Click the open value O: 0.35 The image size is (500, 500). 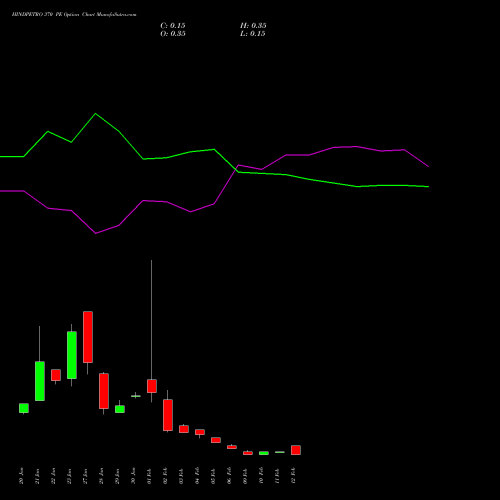[x=173, y=34]
